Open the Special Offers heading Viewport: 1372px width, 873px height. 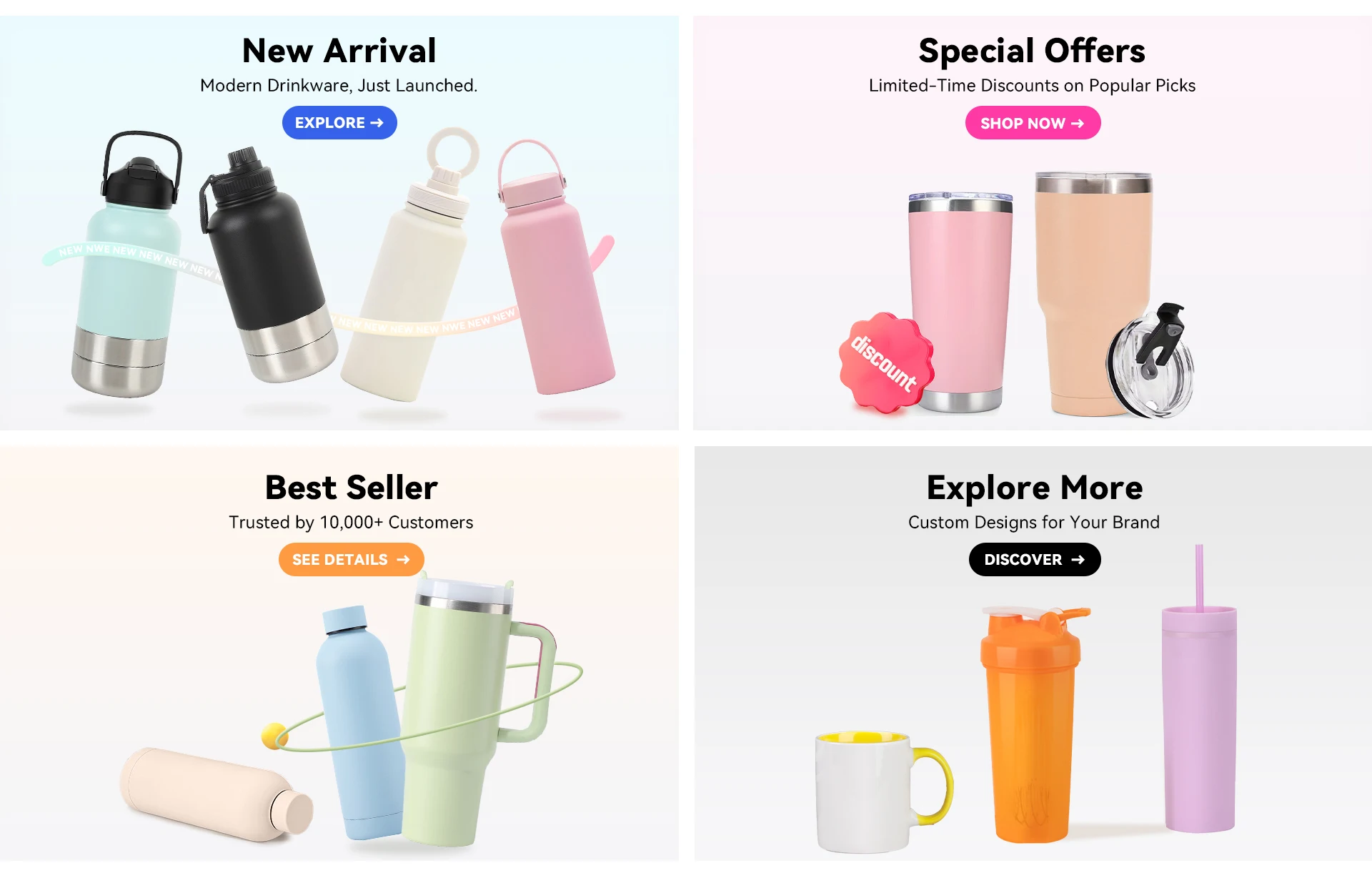1032,51
